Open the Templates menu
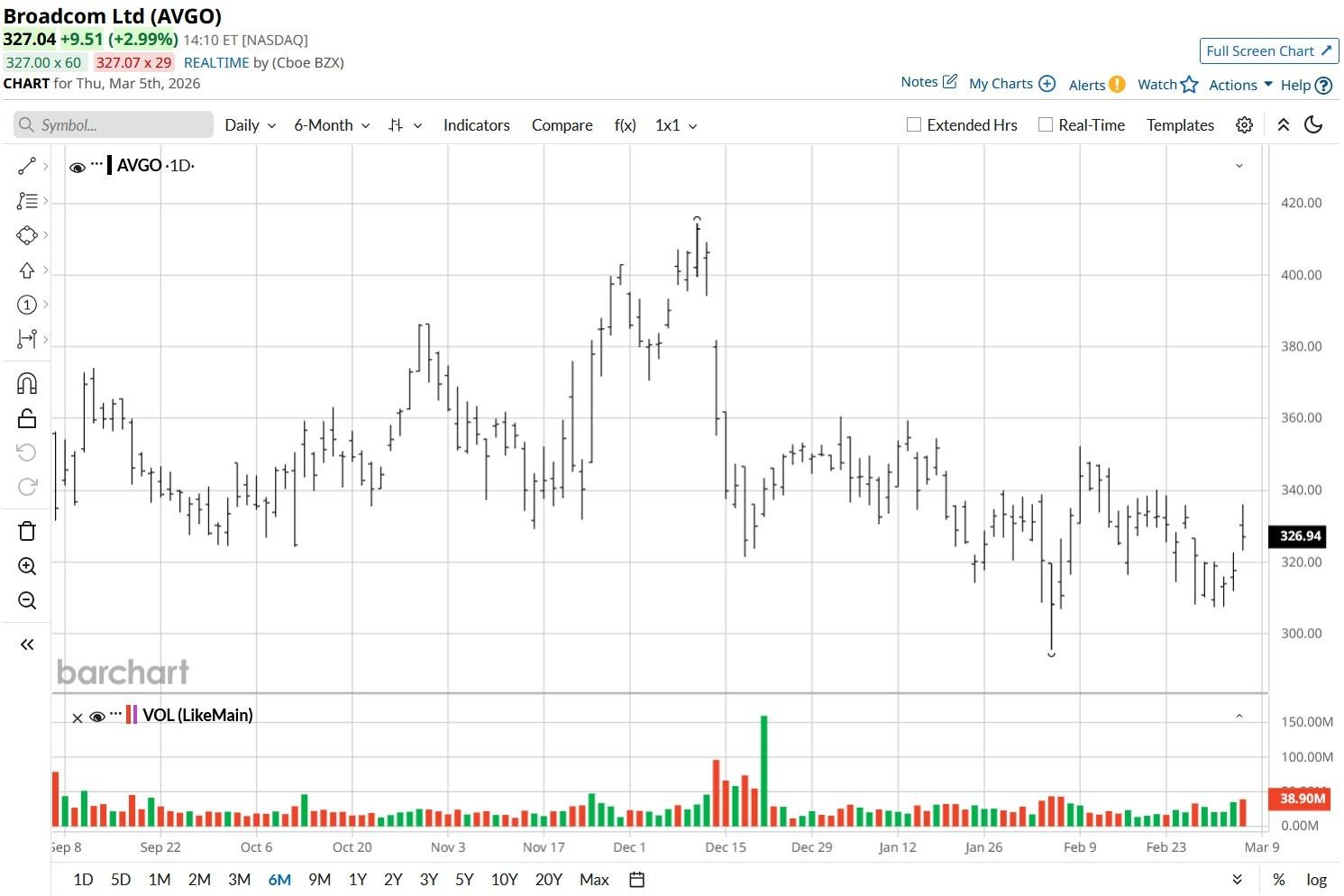1344x896 pixels. pyautogui.click(x=1180, y=125)
